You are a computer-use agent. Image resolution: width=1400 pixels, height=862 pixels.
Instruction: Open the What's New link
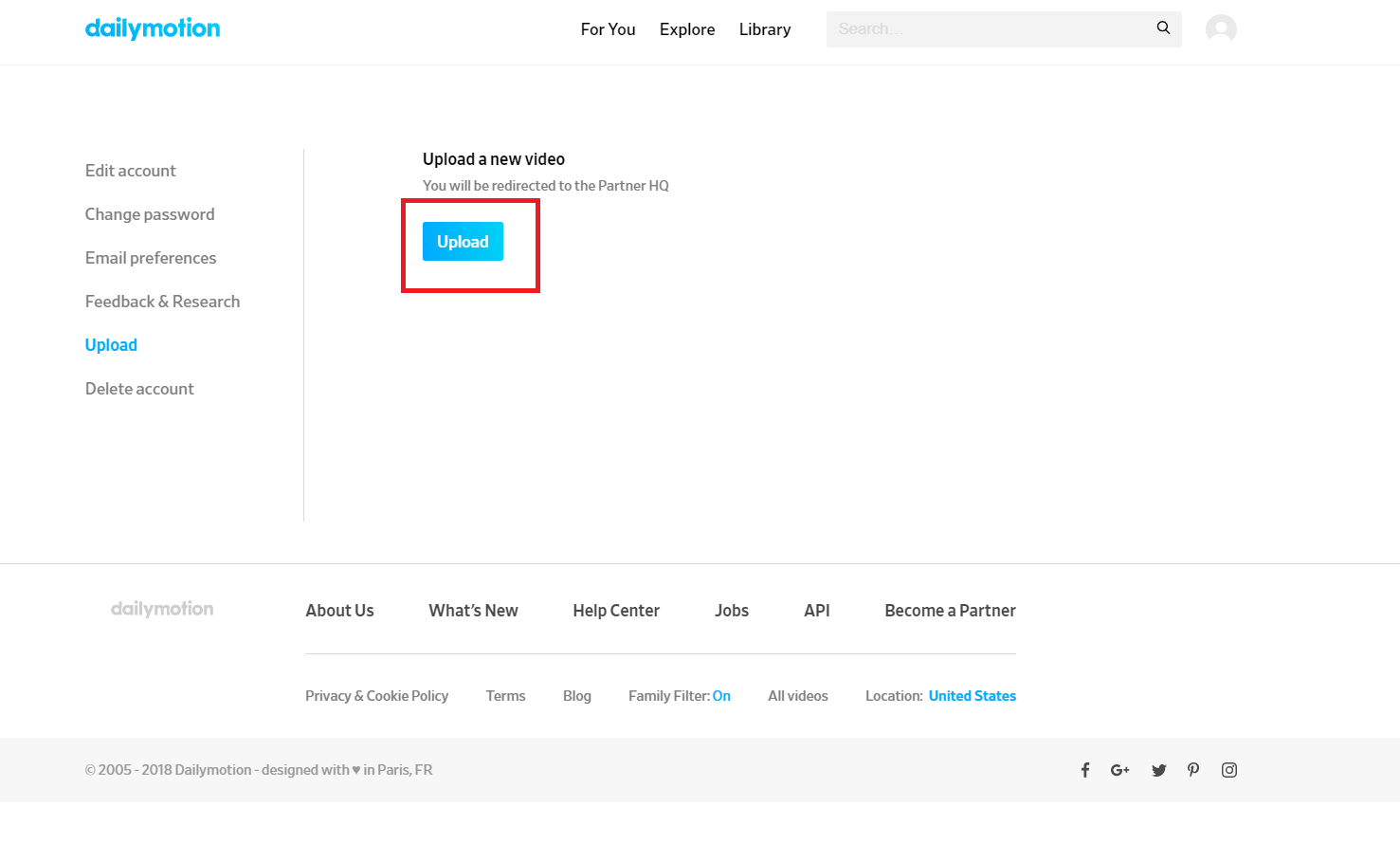click(x=474, y=611)
